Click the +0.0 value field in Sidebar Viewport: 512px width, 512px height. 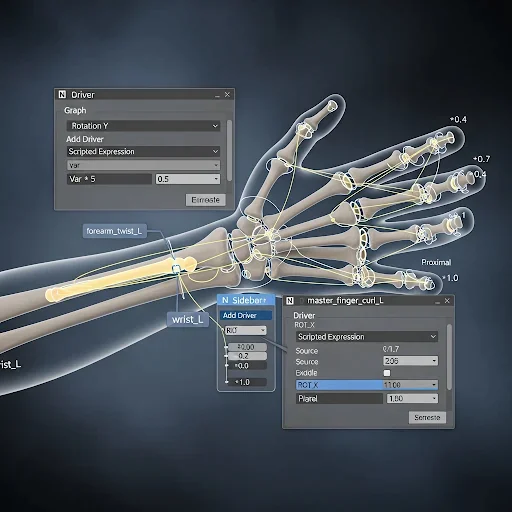coord(247,366)
